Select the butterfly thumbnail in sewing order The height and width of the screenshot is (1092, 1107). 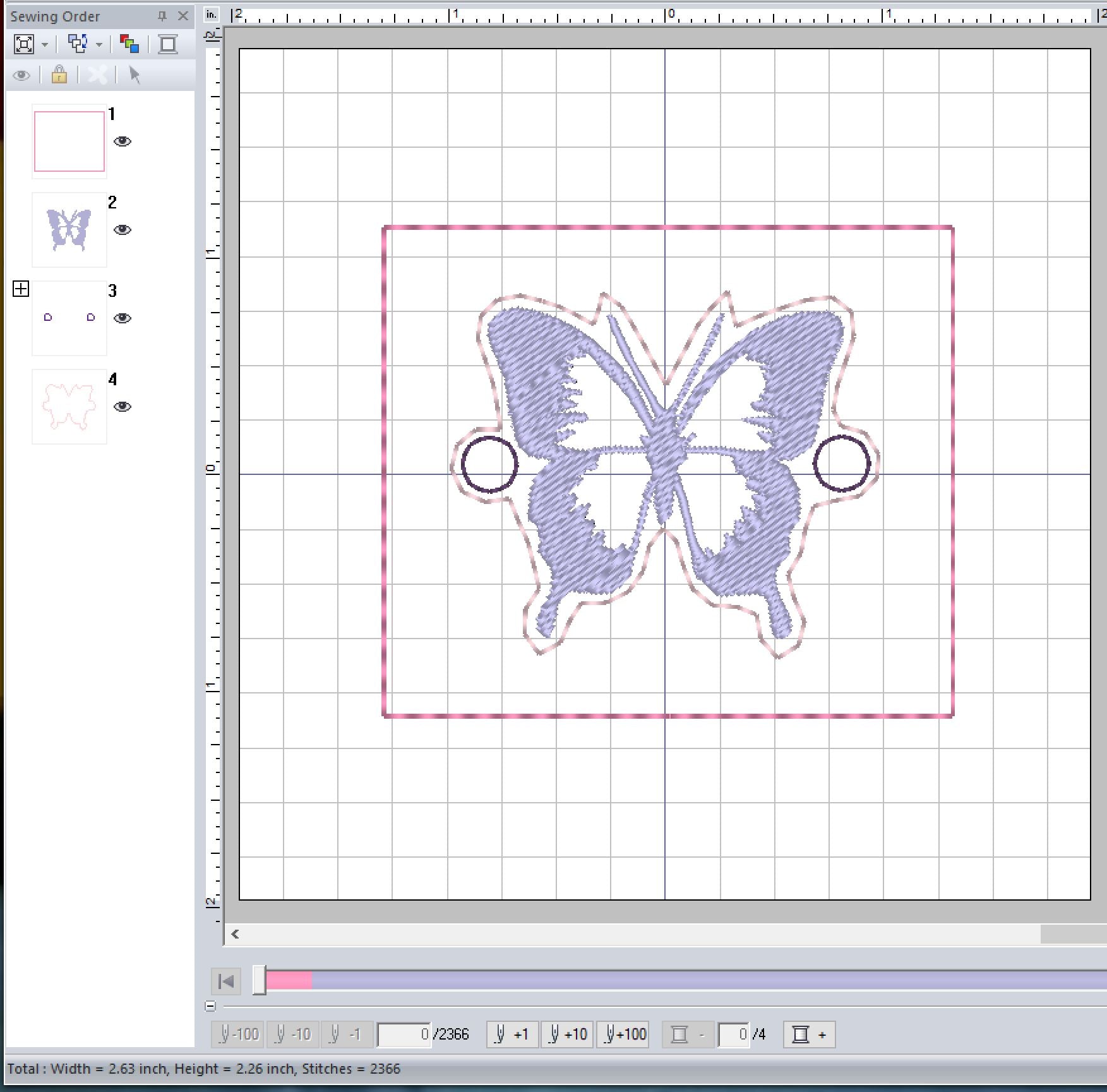click(69, 230)
